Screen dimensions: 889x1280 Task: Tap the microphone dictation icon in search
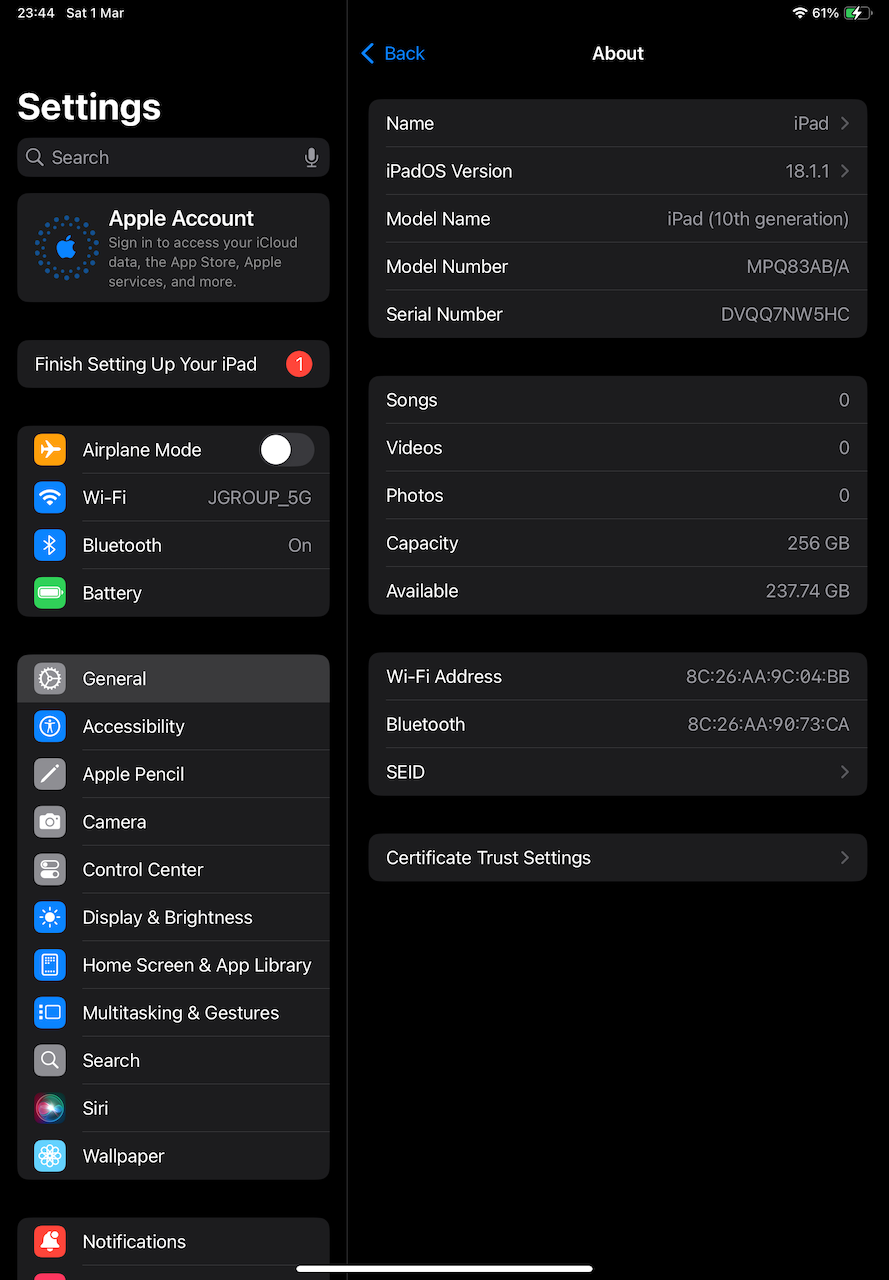tap(312, 157)
